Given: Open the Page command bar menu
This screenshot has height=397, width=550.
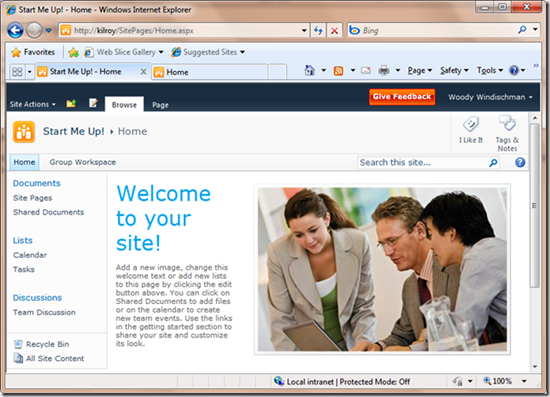Looking at the screenshot, I should coord(420,70).
